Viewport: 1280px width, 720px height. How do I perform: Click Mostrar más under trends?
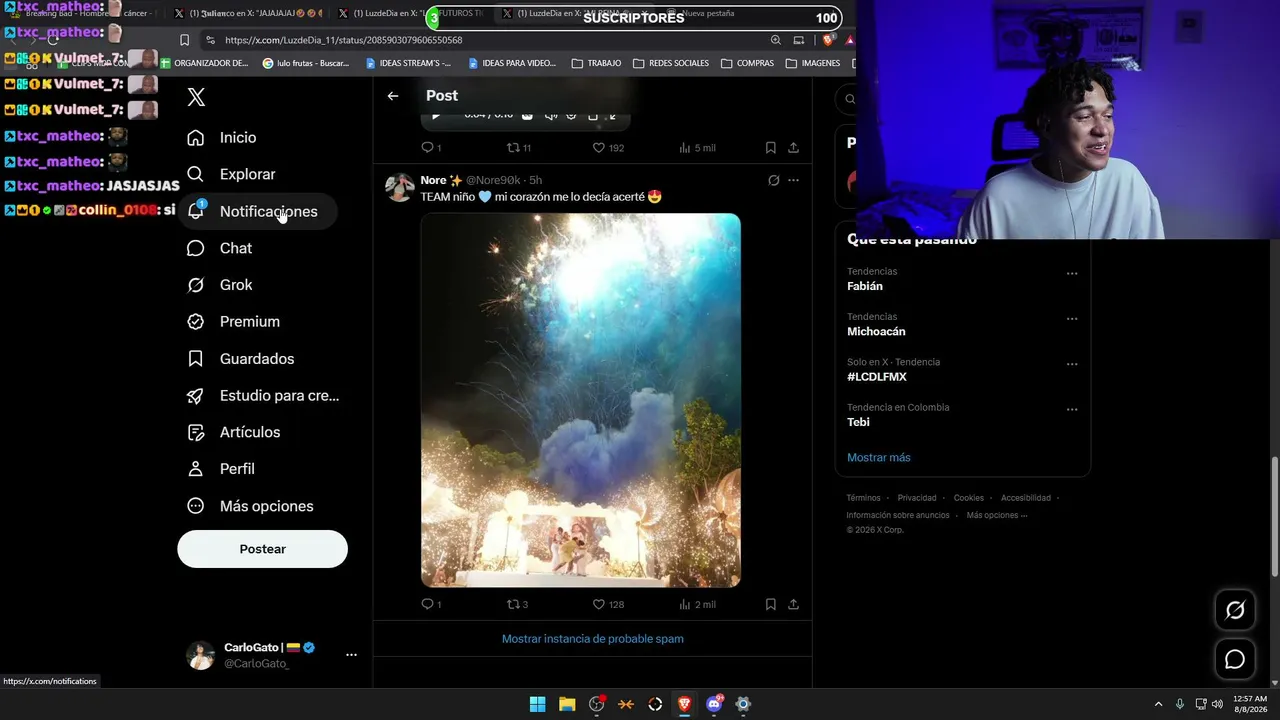(x=879, y=457)
